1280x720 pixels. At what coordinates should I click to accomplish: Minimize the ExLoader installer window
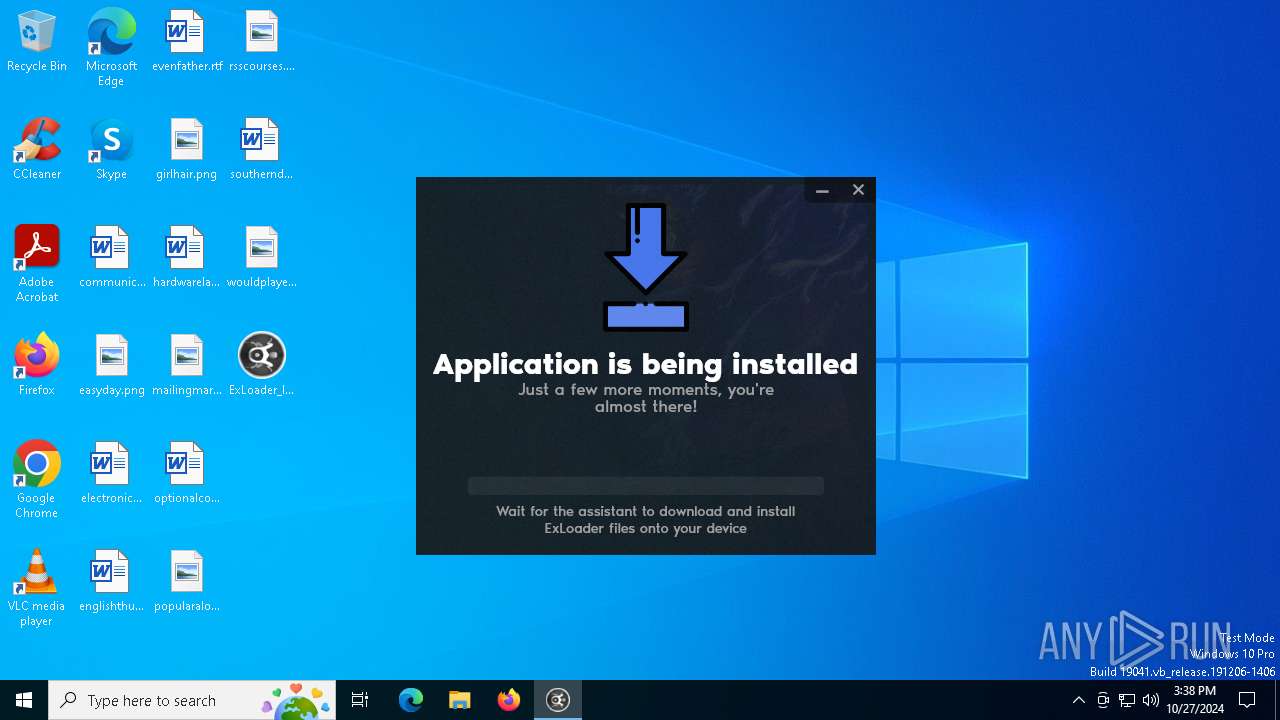[x=822, y=190]
